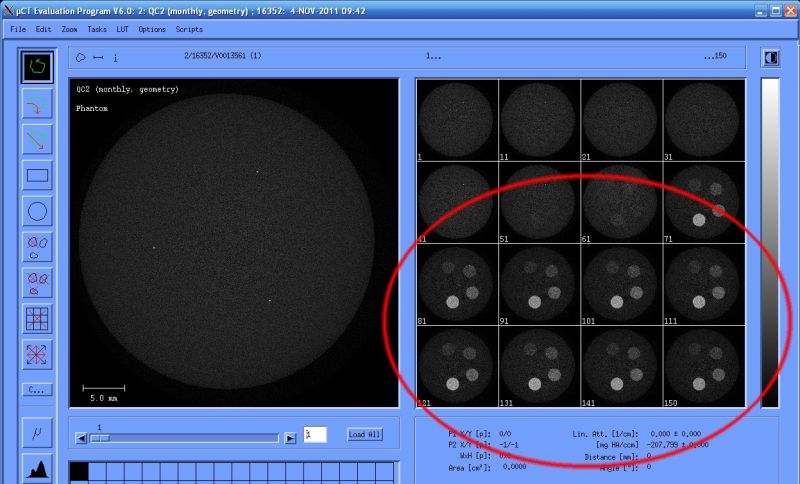Screen dimensions: 800x484
Task: Click the slice slider thumb
Action: click(x=100, y=438)
